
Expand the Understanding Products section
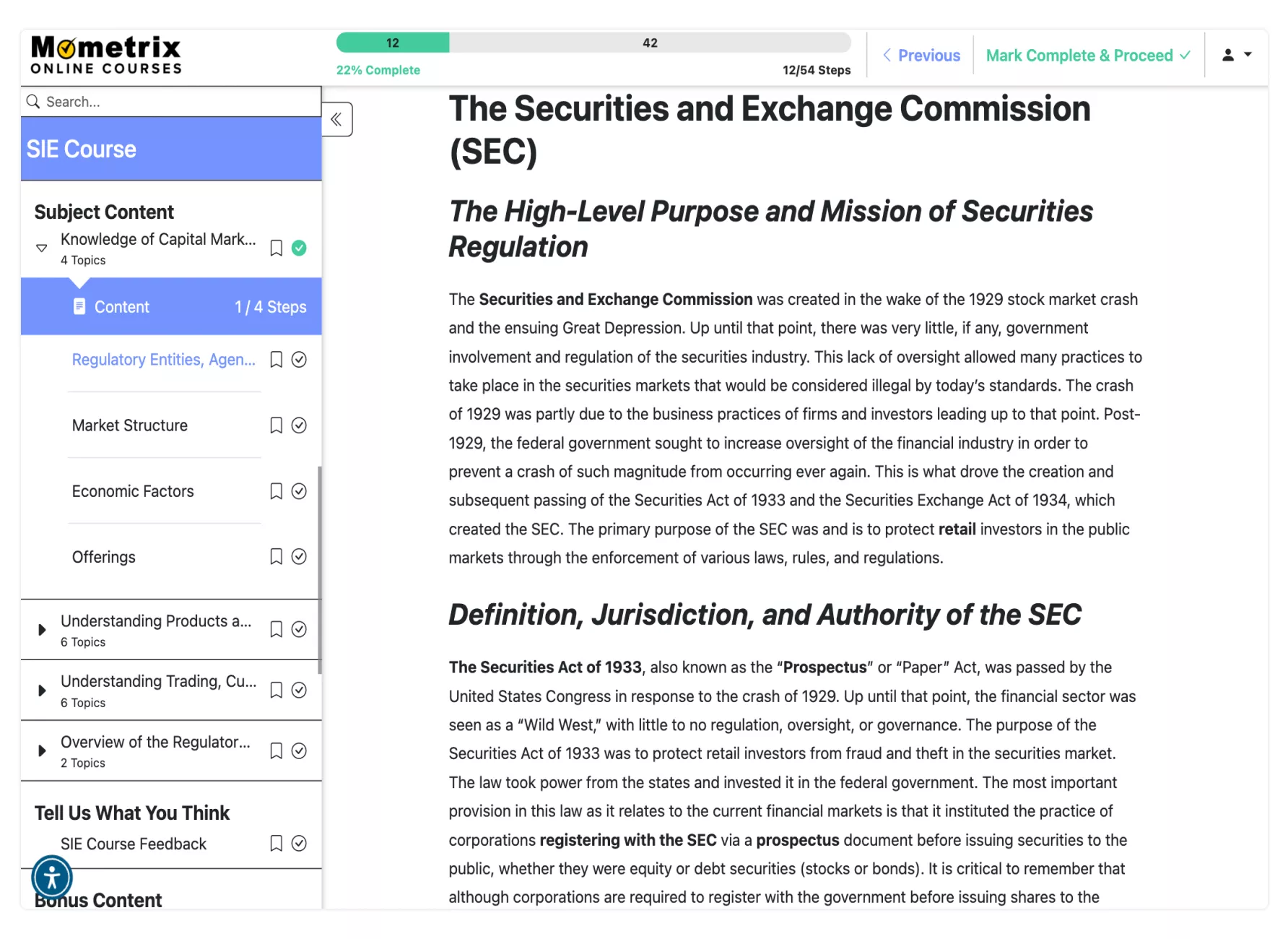pyautogui.click(x=42, y=630)
